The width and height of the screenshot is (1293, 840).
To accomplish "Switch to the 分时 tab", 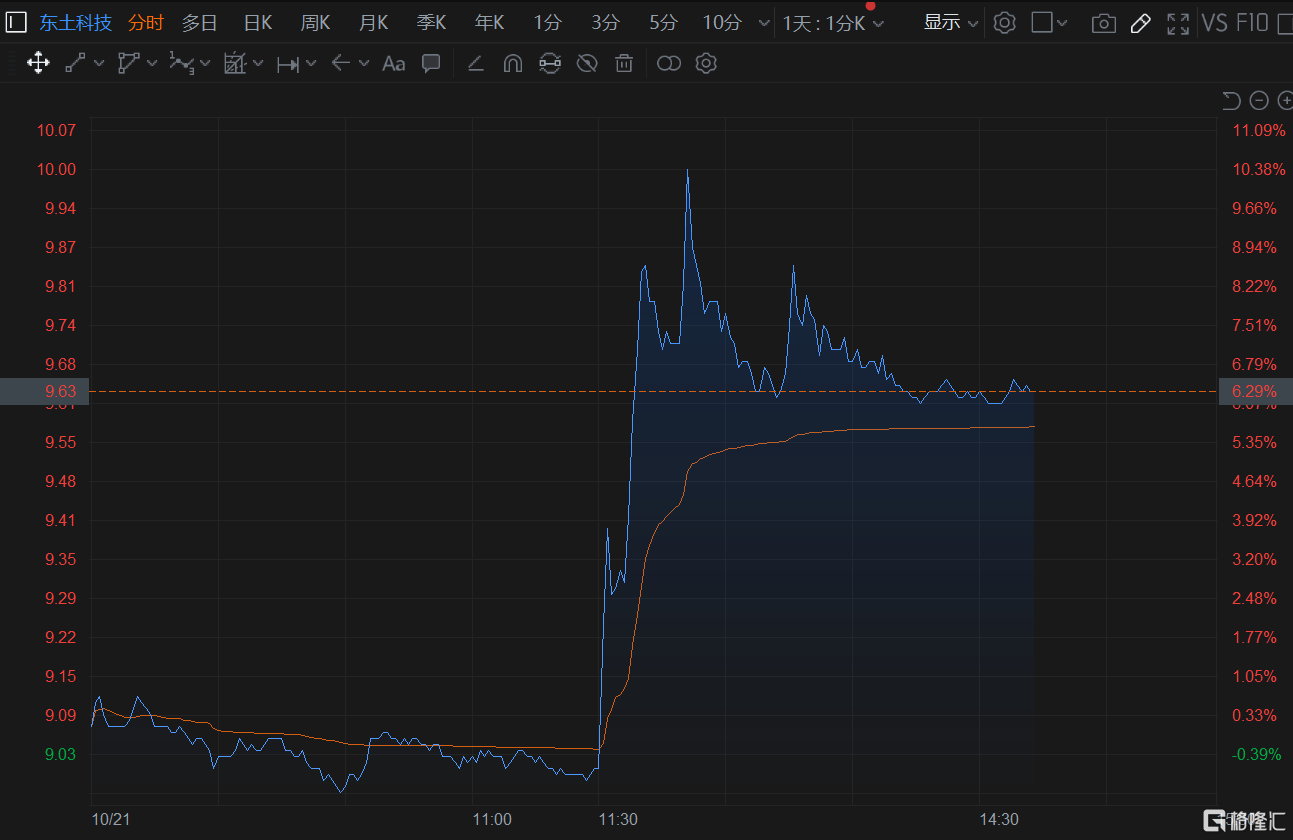I will coord(145,23).
